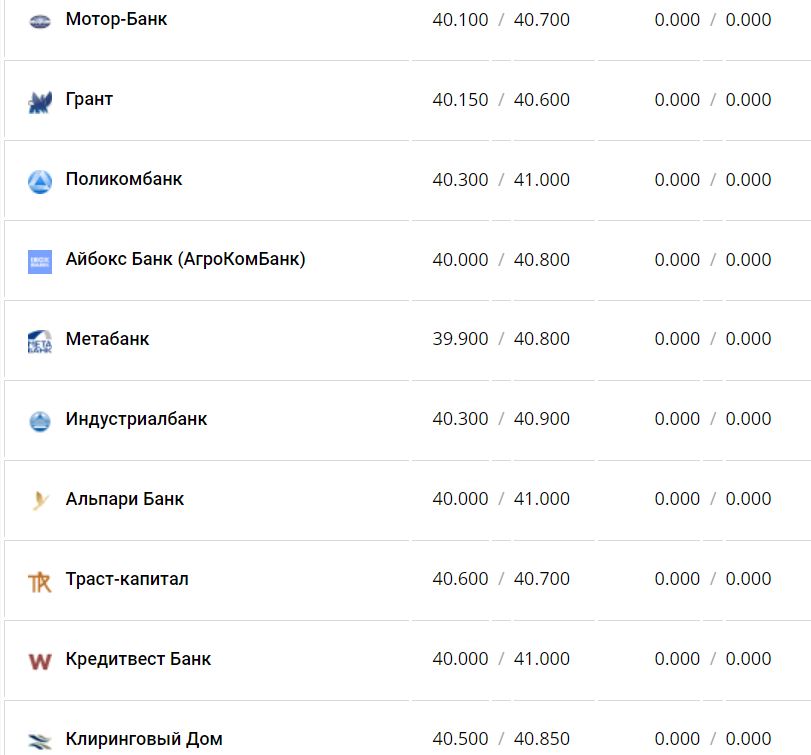Viewport: 811px width, 755px height.
Task: Select the Кредитвест Банк name
Action: (x=138, y=659)
